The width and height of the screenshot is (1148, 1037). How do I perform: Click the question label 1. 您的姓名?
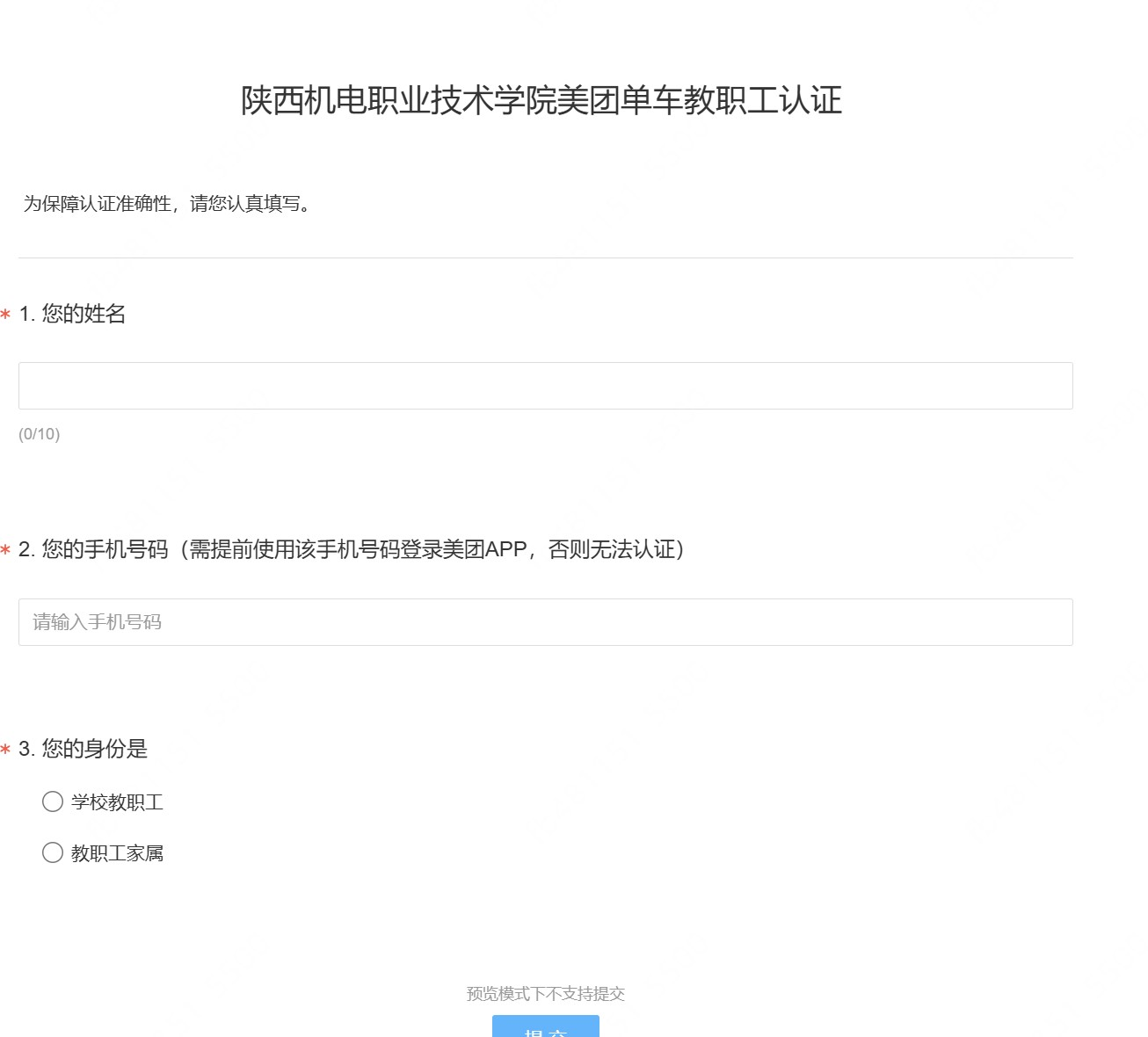pos(72,314)
